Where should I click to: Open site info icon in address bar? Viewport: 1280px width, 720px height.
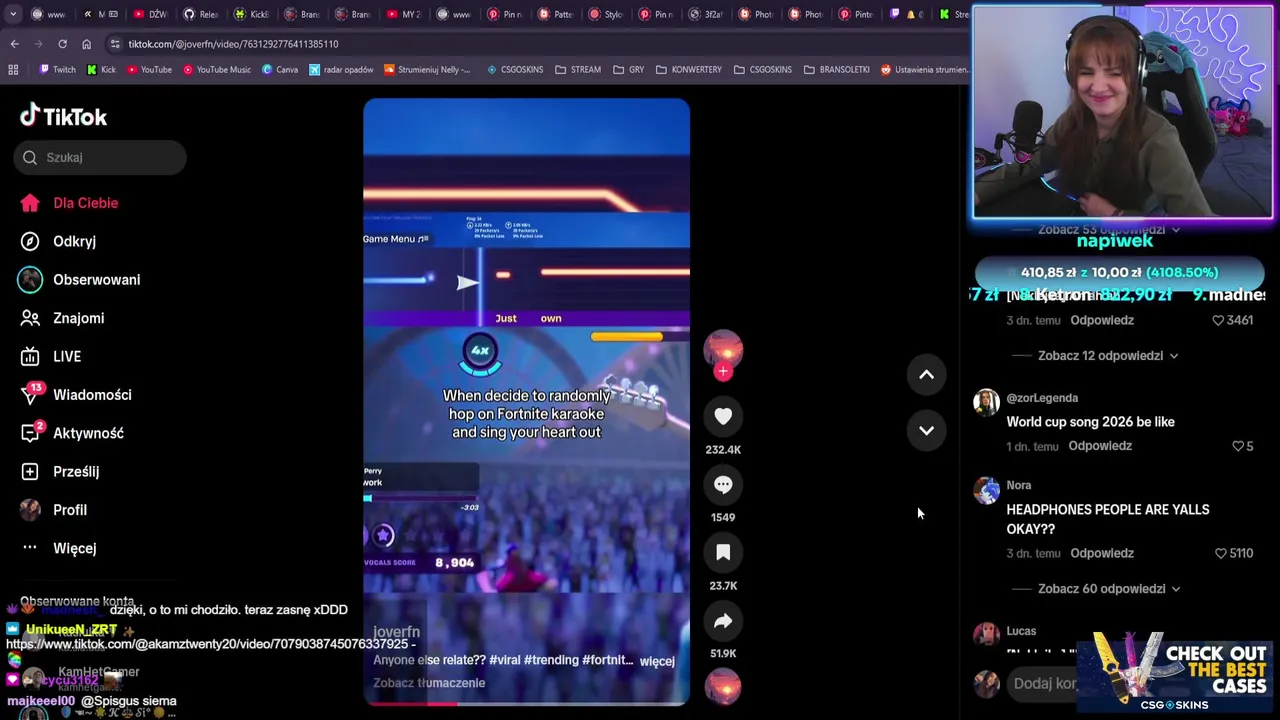115,44
